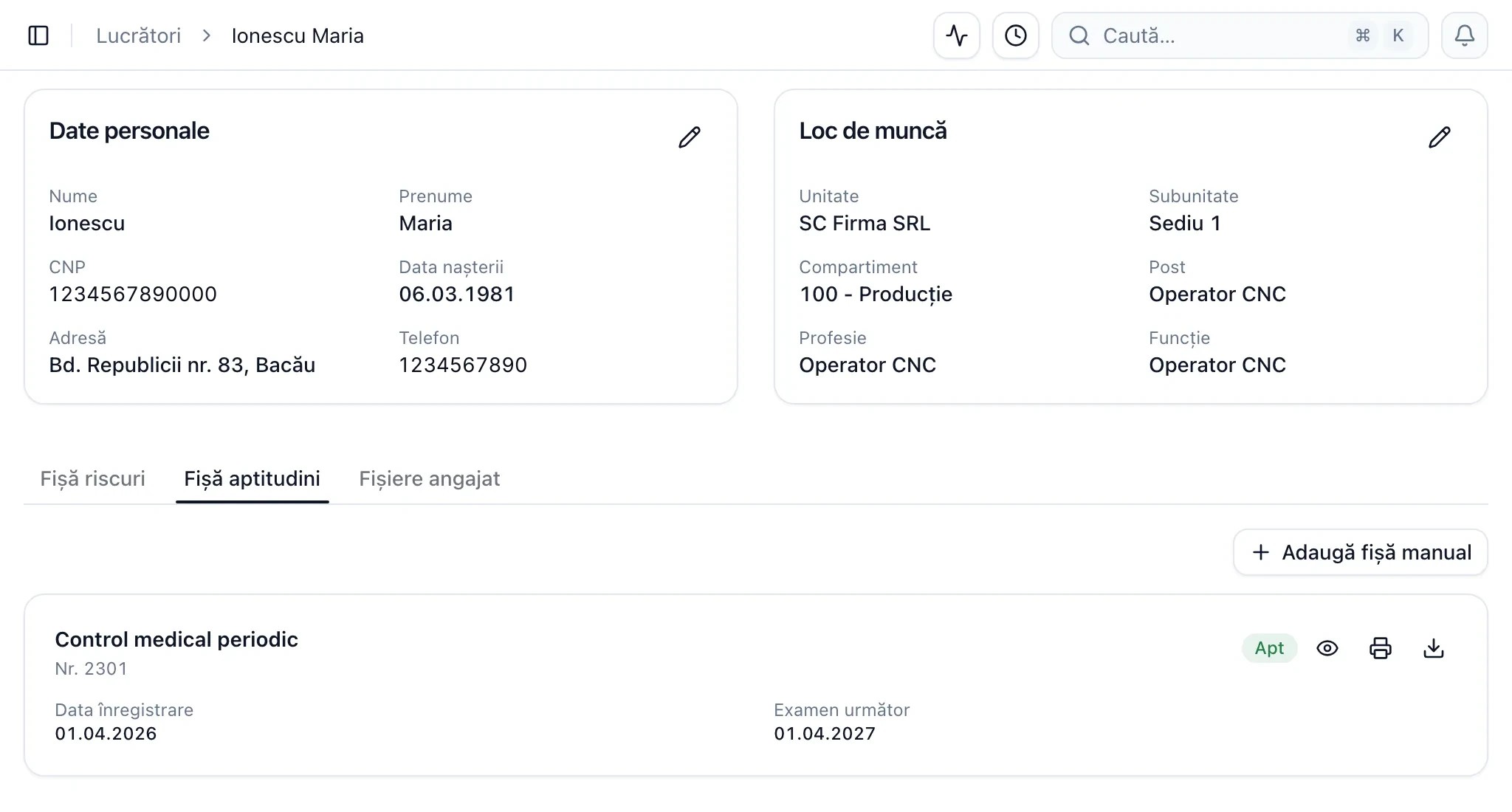Click the Apt status badge
The image size is (1512, 812).
[x=1270, y=648]
